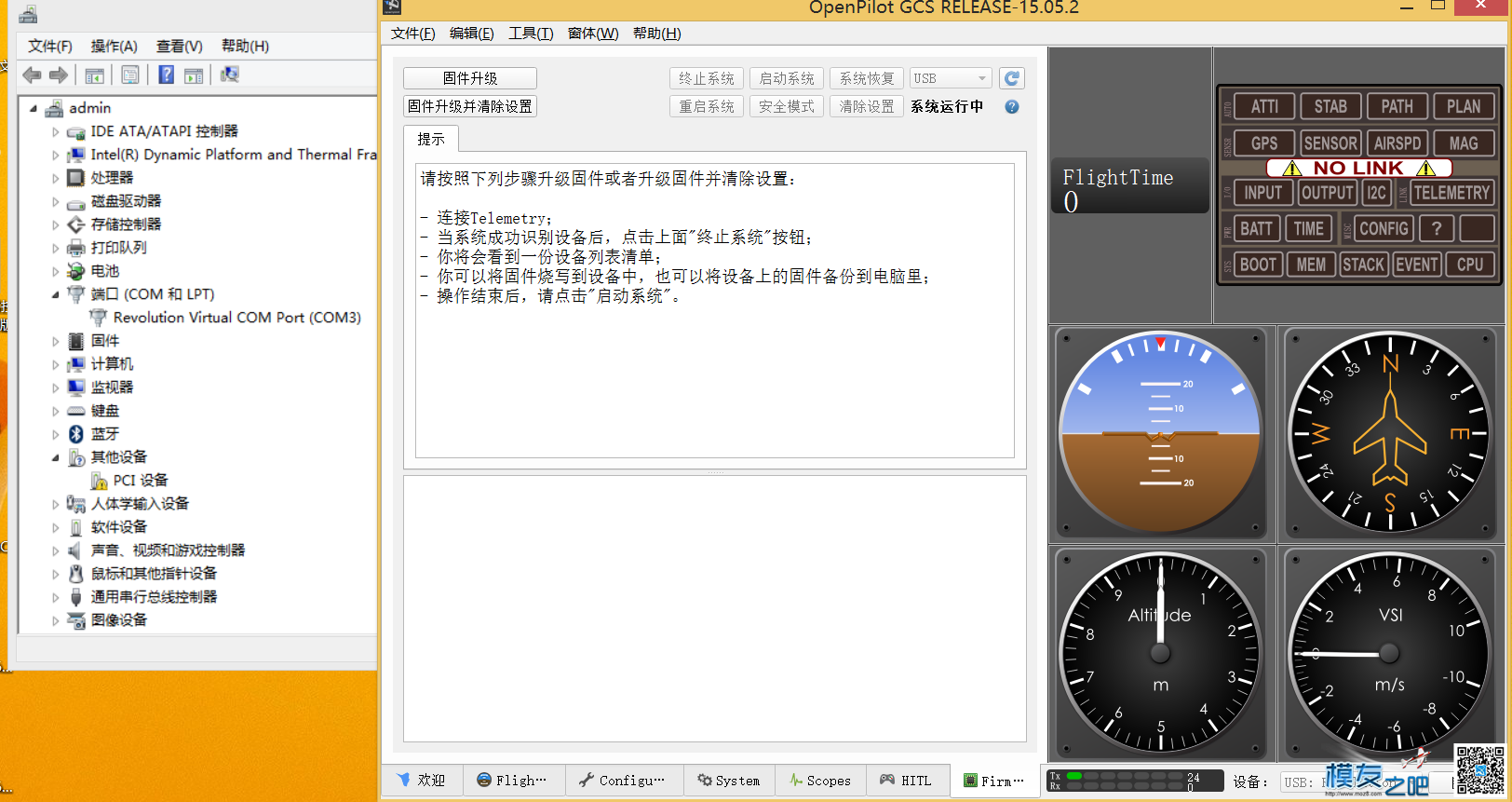Open the USB connection dropdown

[x=951, y=78]
